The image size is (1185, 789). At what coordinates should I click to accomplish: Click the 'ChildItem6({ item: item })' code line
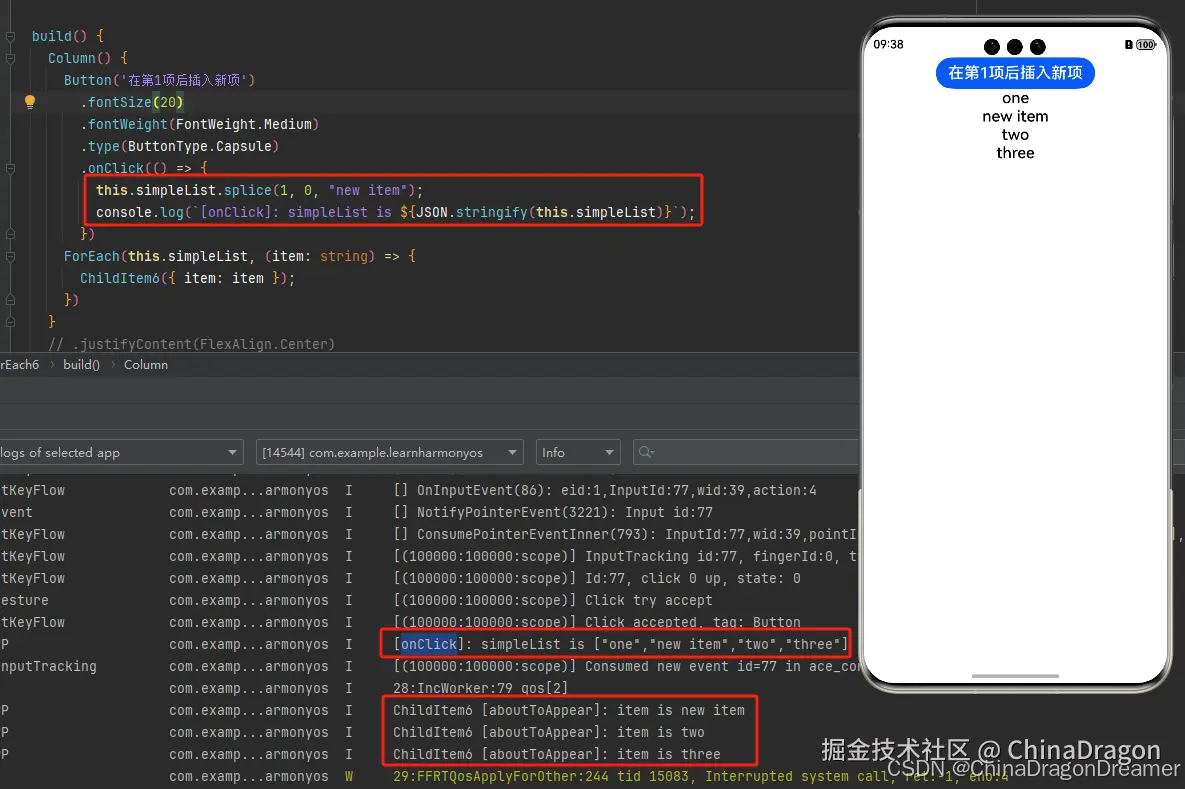(x=187, y=278)
